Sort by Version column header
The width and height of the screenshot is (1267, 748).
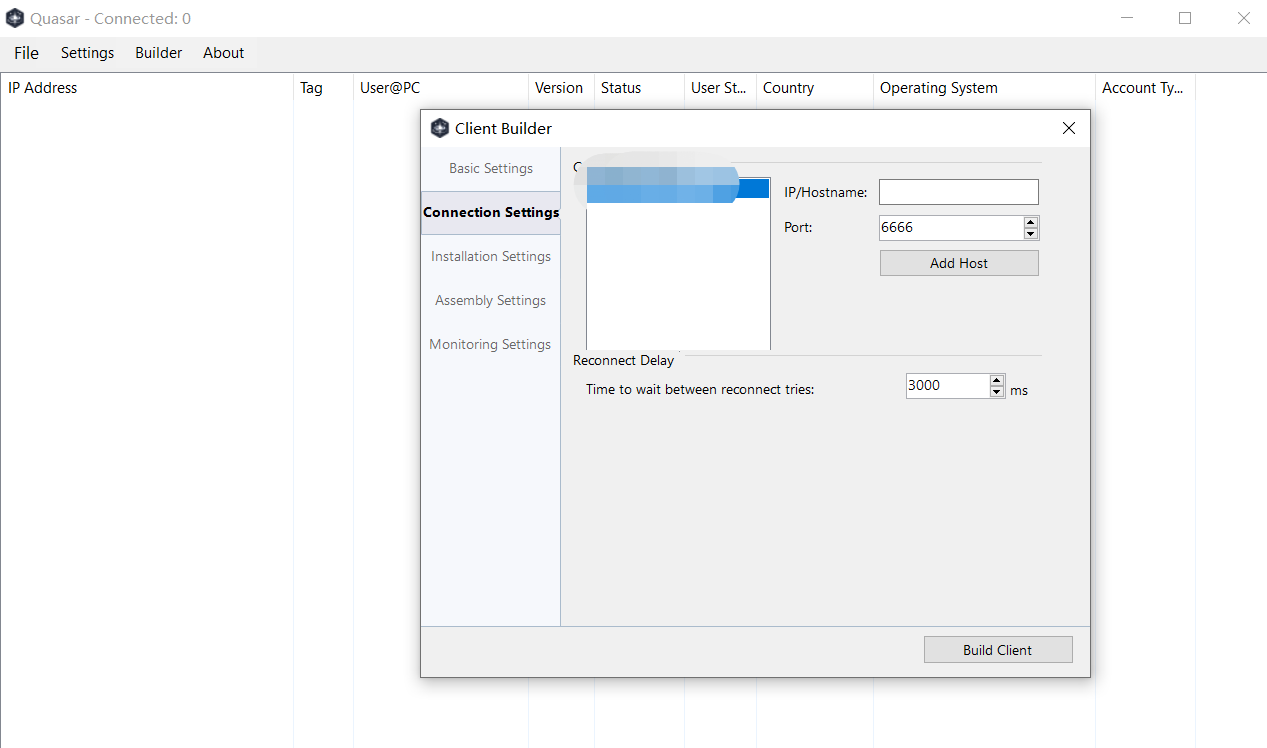[x=561, y=88]
